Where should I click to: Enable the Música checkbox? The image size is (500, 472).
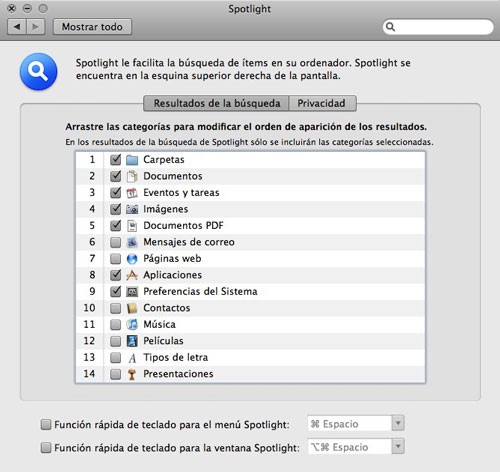[x=116, y=325]
